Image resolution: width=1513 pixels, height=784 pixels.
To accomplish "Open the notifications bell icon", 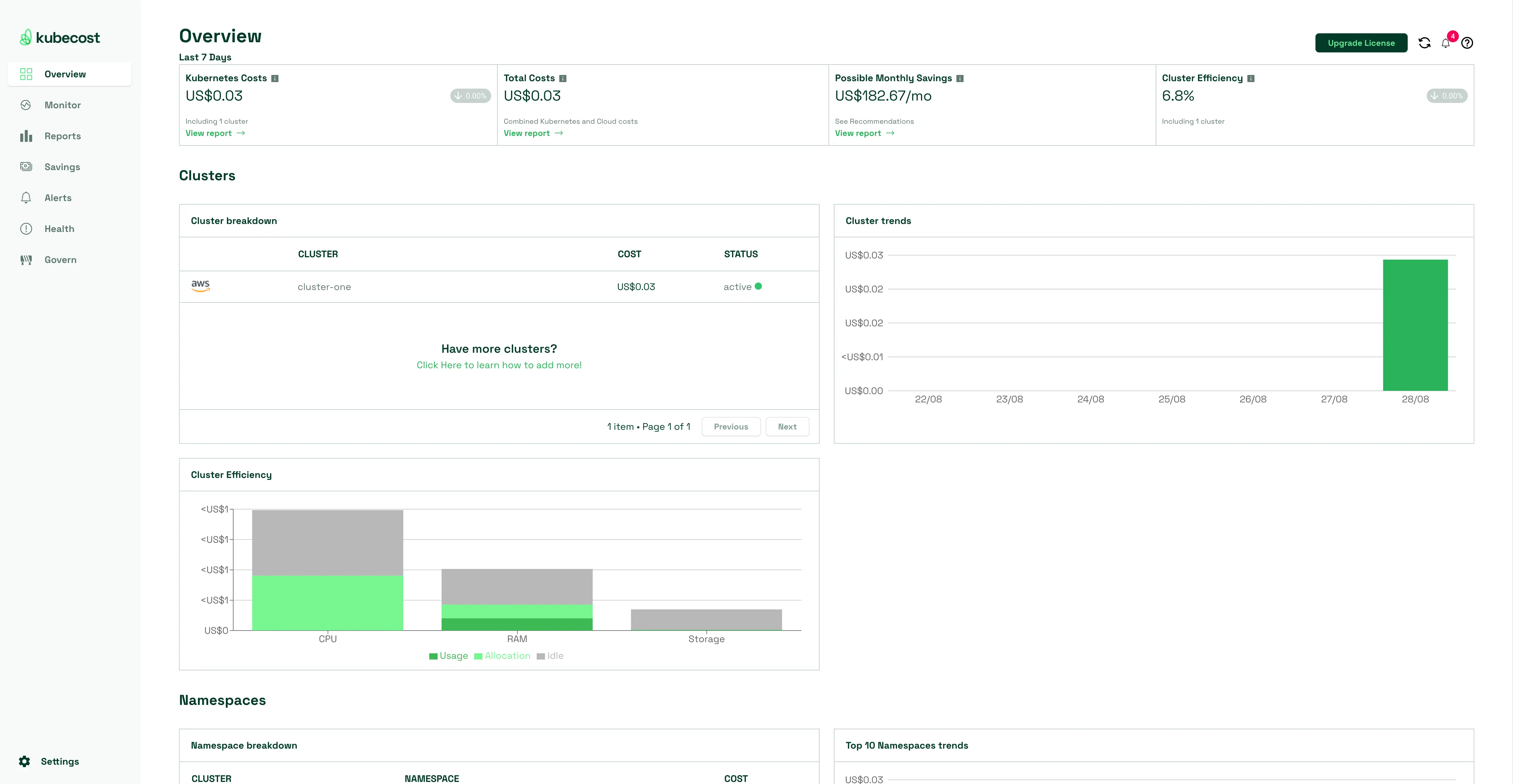I will click(1445, 43).
